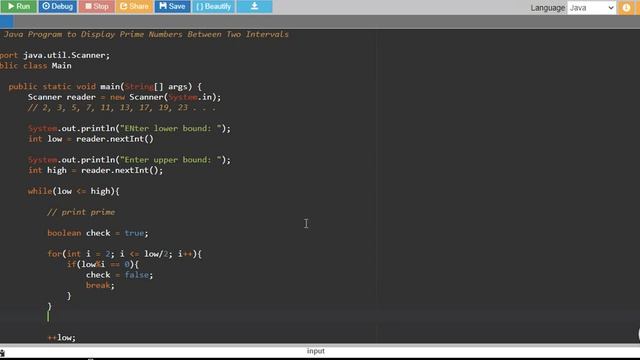The image size is (640, 360).
Task: Click the 'Enter upper bound' println line
Action: pyautogui.click(x=129, y=160)
